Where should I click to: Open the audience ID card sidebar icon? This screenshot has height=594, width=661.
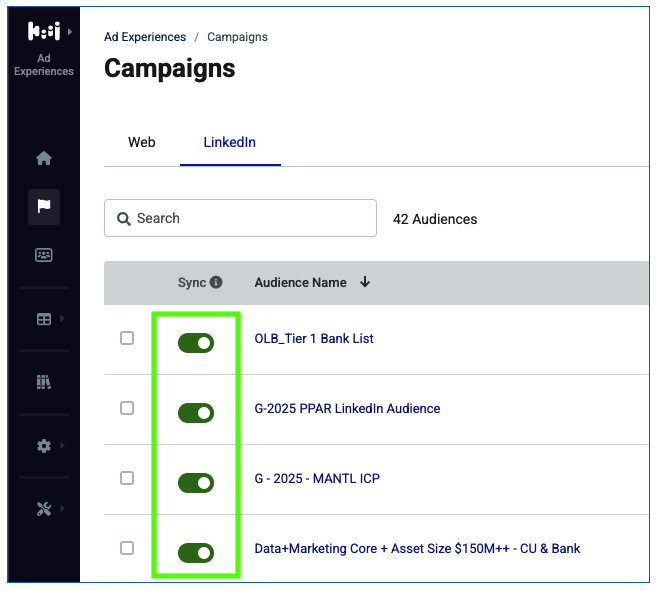click(44, 255)
